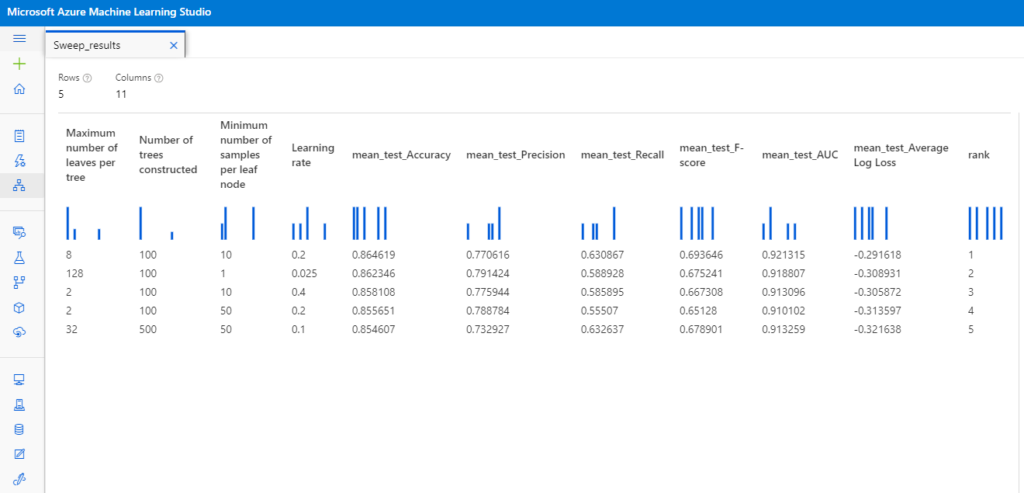Viewport: 1024px width, 493px height.
Task: Click the Number of trees histogram
Action: click(x=157, y=223)
